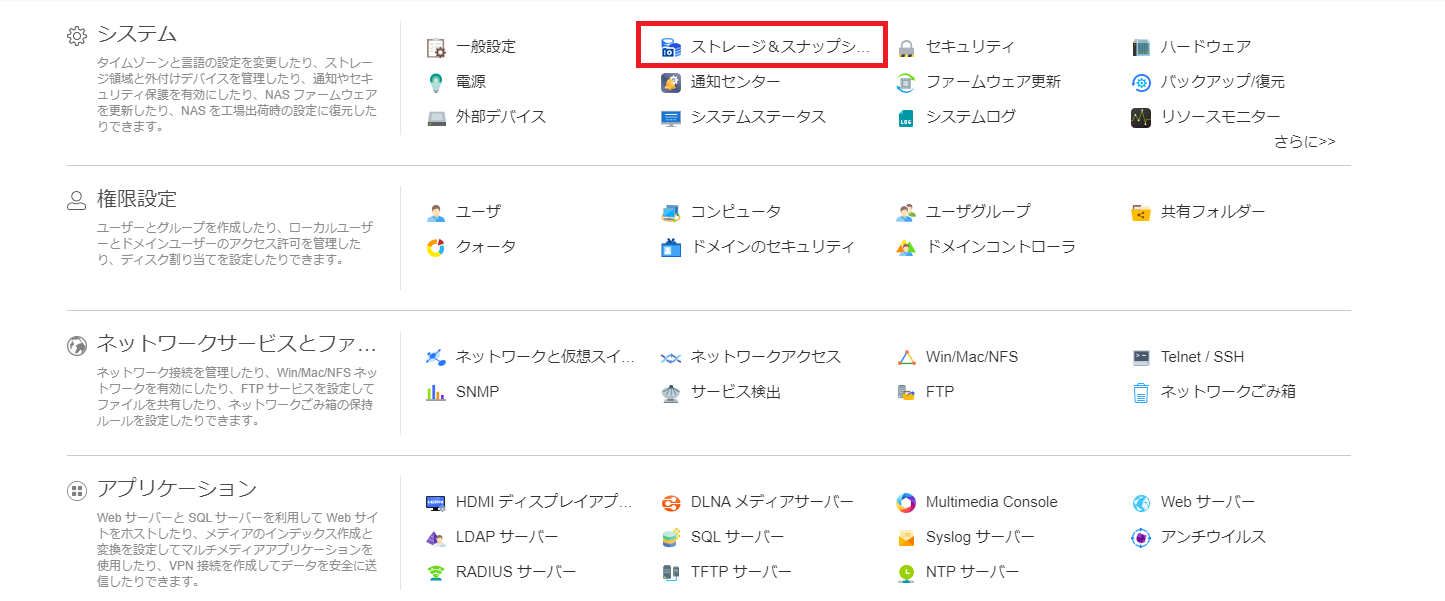Click the 通知センター notification icon

(671, 82)
